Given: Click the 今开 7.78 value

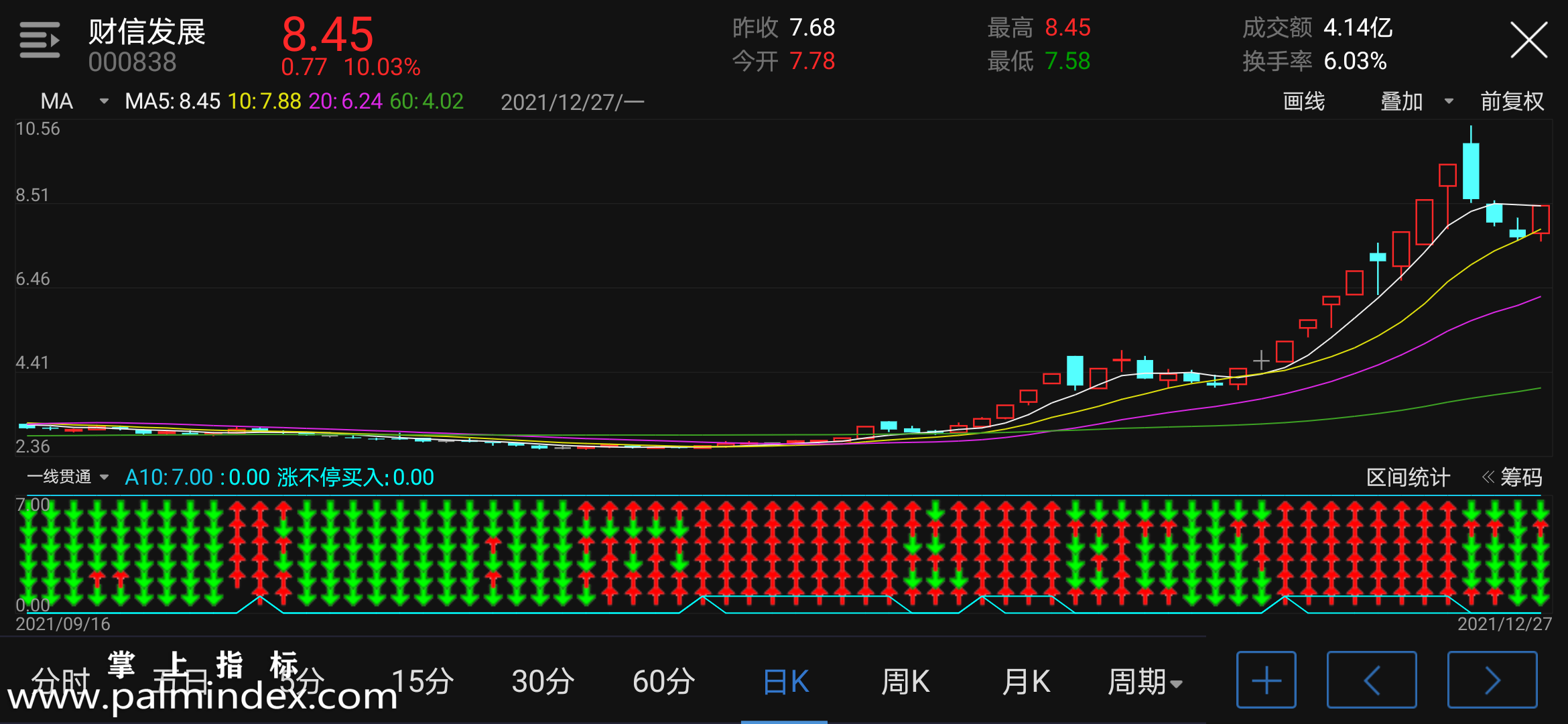Looking at the screenshot, I should pyautogui.click(x=812, y=61).
